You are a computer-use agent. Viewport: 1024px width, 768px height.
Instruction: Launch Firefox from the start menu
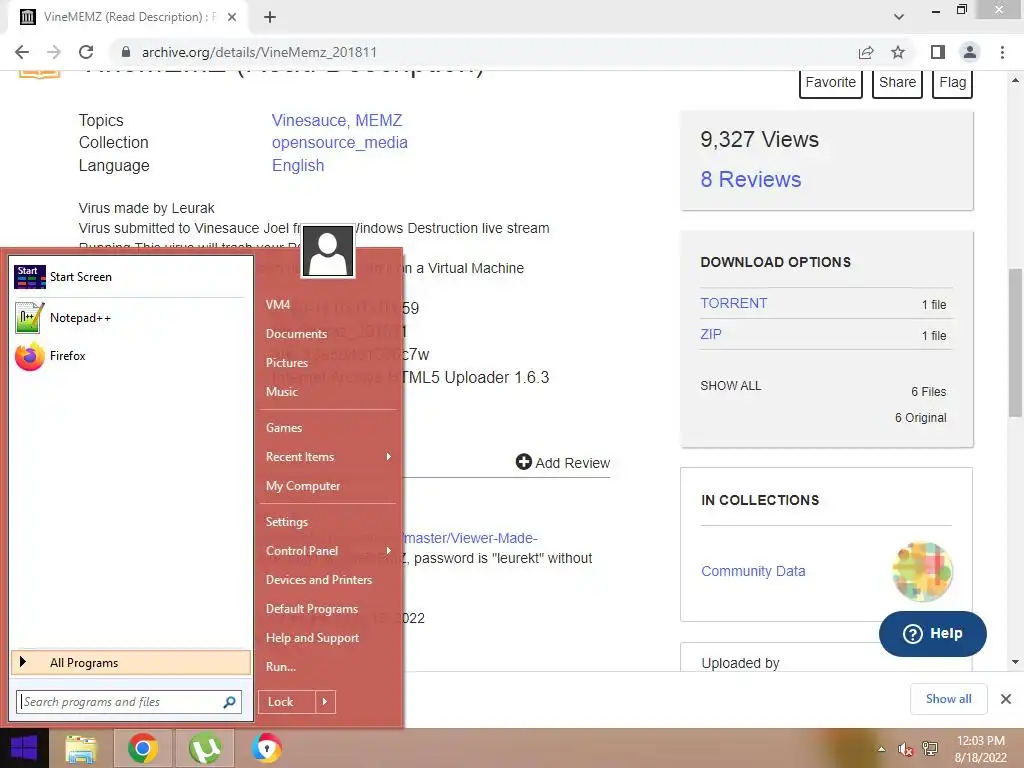click(129, 356)
